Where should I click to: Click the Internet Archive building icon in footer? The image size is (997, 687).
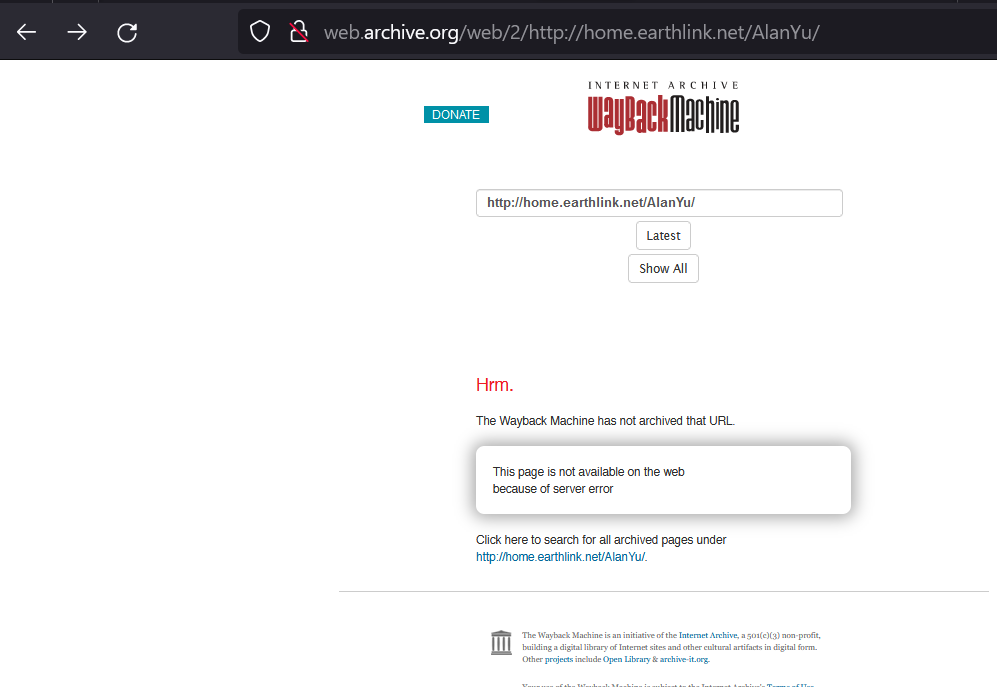click(501, 642)
